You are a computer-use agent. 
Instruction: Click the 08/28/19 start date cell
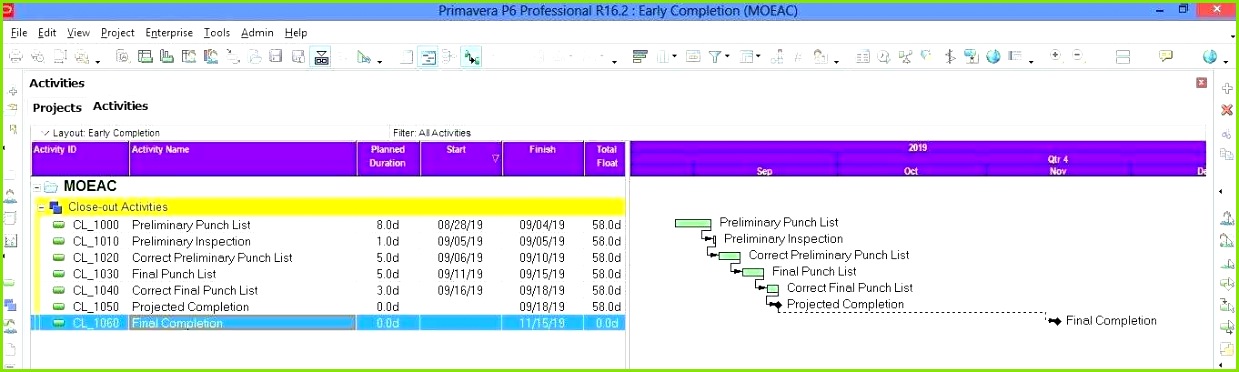pos(461,225)
